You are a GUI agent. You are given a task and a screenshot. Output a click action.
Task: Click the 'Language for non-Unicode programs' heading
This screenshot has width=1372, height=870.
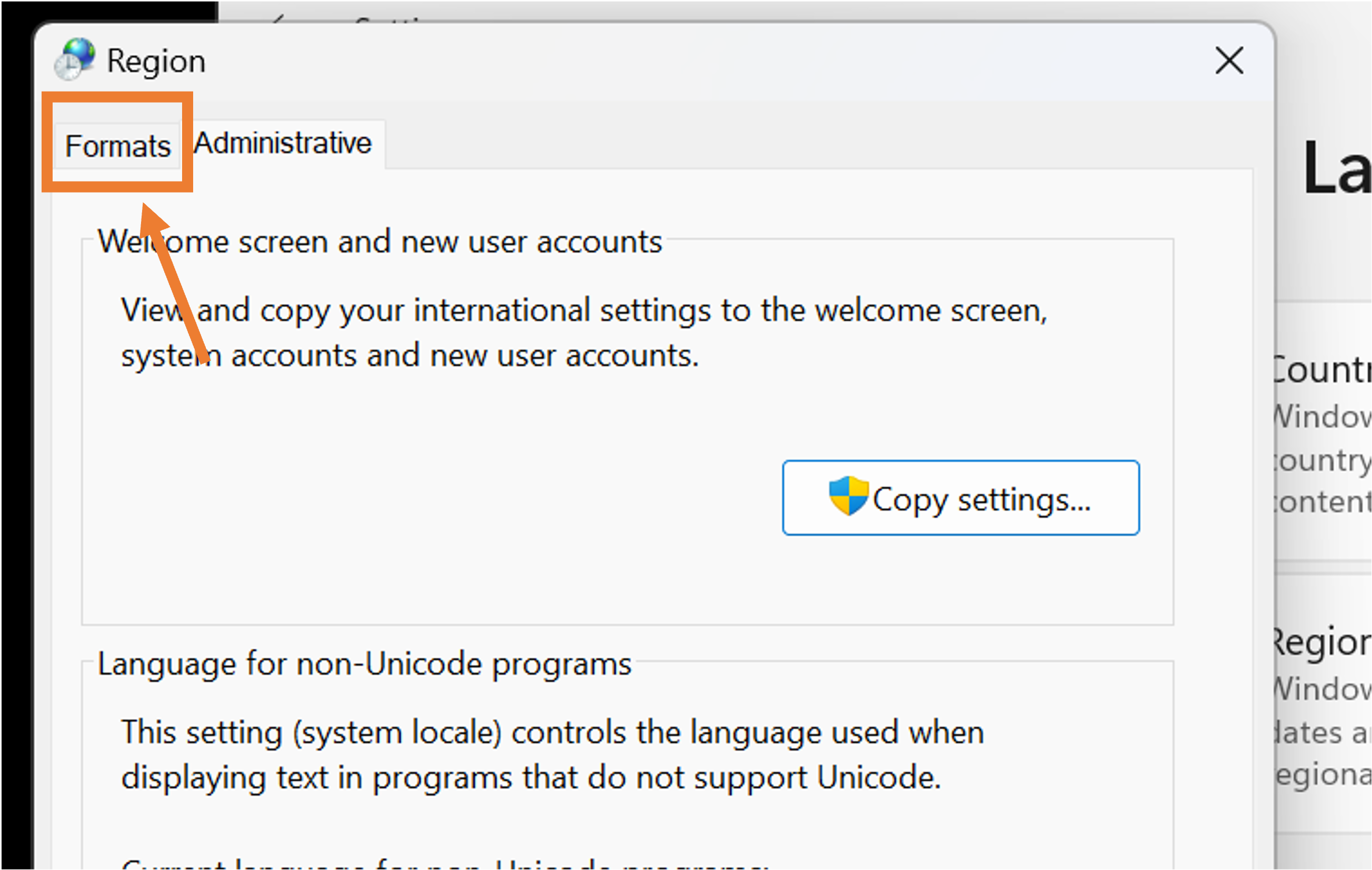[x=364, y=664]
